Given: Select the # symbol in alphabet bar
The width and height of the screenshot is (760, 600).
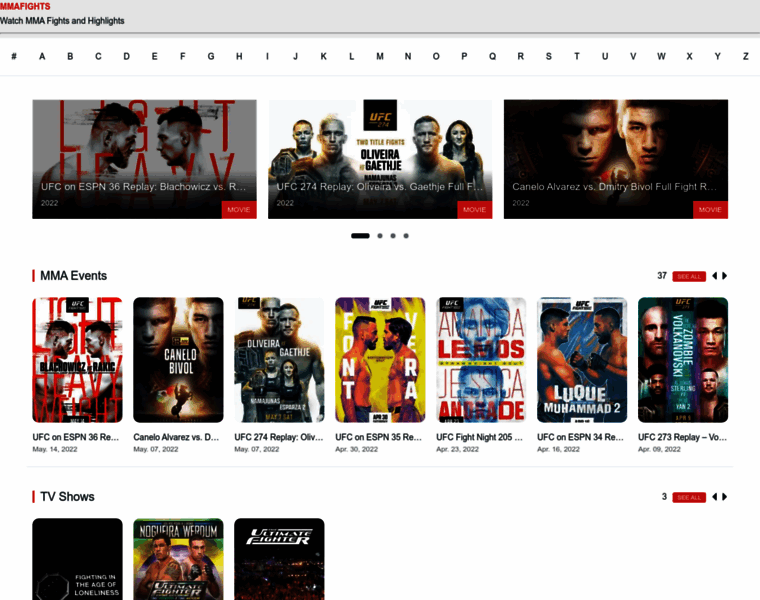Looking at the screenshot, I should 14,56.
